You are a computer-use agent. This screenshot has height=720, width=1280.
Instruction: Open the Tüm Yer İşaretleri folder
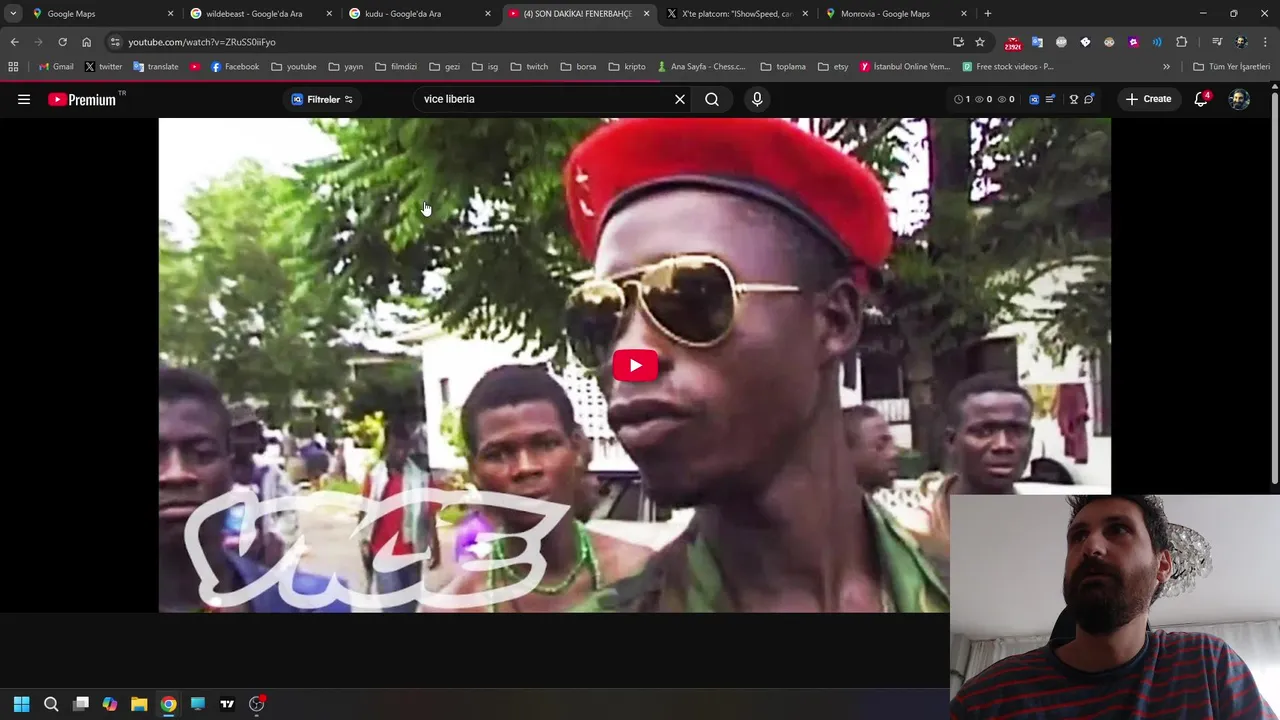(x=1232, y=67)
